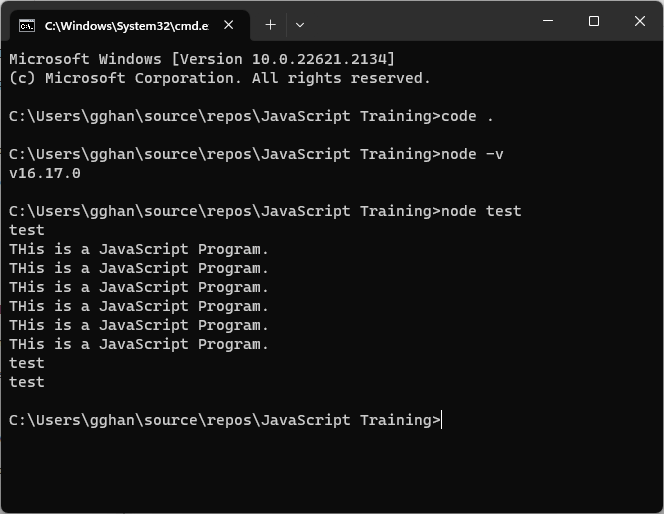Close the terminal window
Image resolution: width=664 pixels, height=514 pixels.
[639, 21]
